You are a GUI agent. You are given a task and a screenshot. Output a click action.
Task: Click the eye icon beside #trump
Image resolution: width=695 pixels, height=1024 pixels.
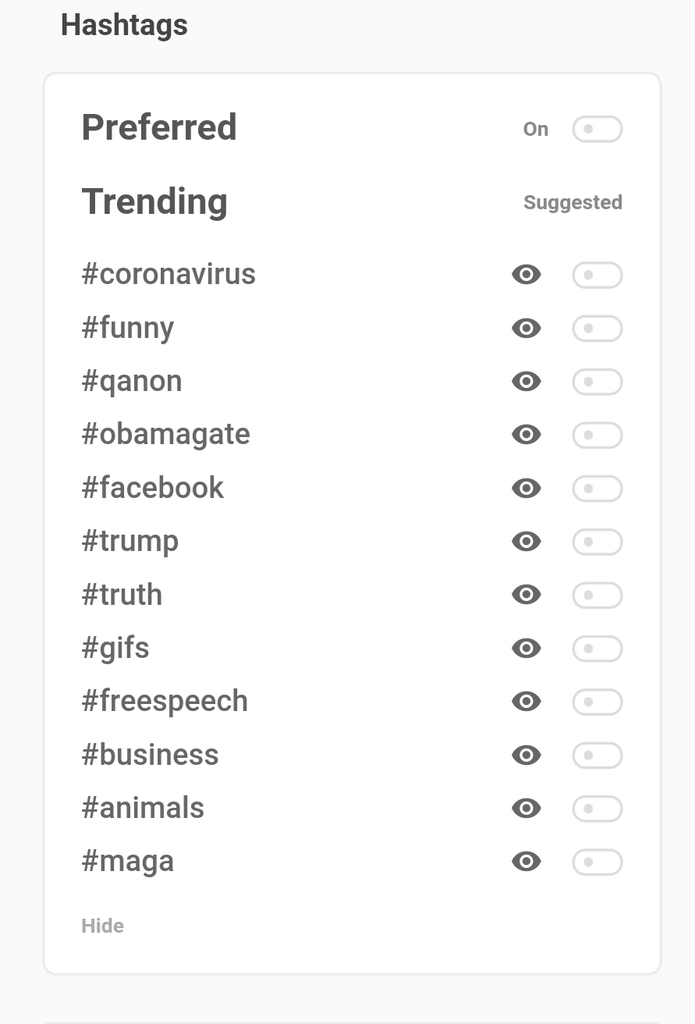point(526,541)
